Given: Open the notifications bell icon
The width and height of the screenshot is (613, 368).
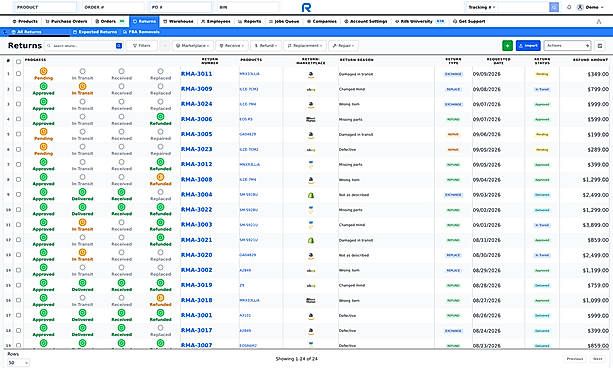Looking at the screenshot, I should tap(569, 7).
